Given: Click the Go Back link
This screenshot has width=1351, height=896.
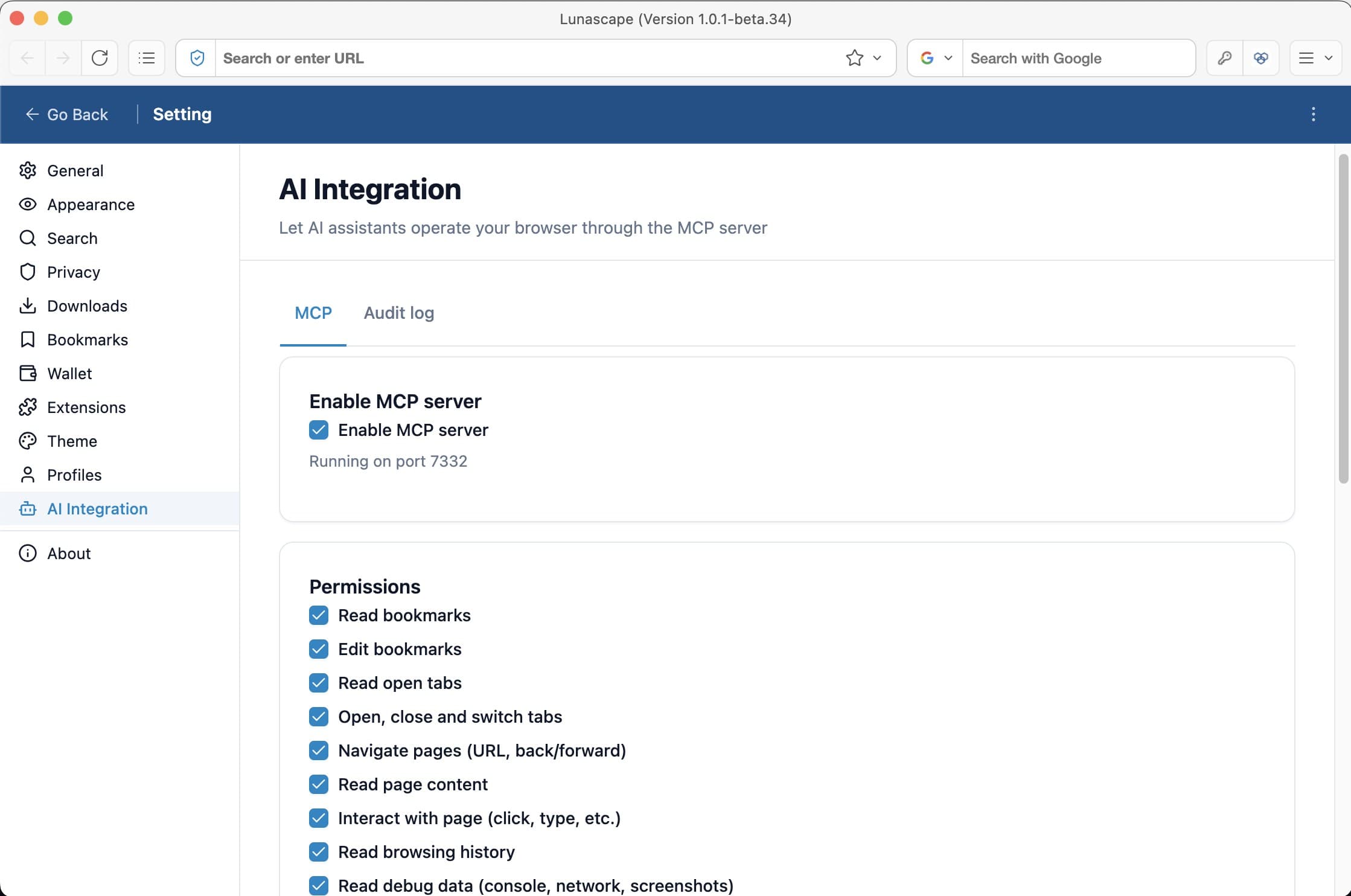Looking at the screenshot, I should coord(66,114).
